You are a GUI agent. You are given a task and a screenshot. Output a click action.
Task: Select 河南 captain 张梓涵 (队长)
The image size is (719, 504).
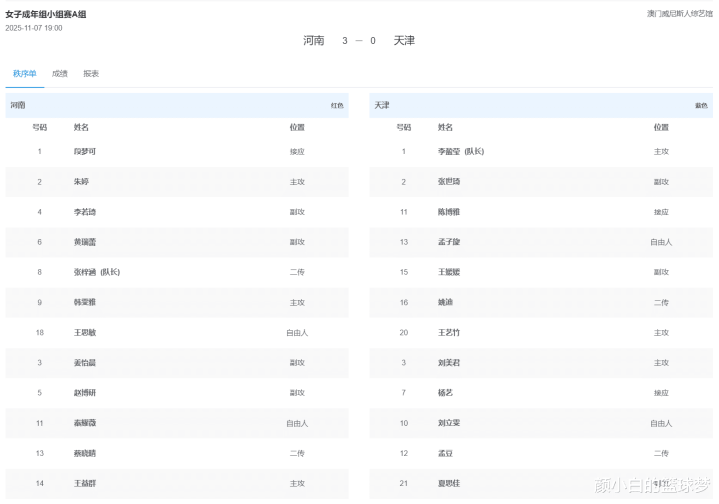97,272
